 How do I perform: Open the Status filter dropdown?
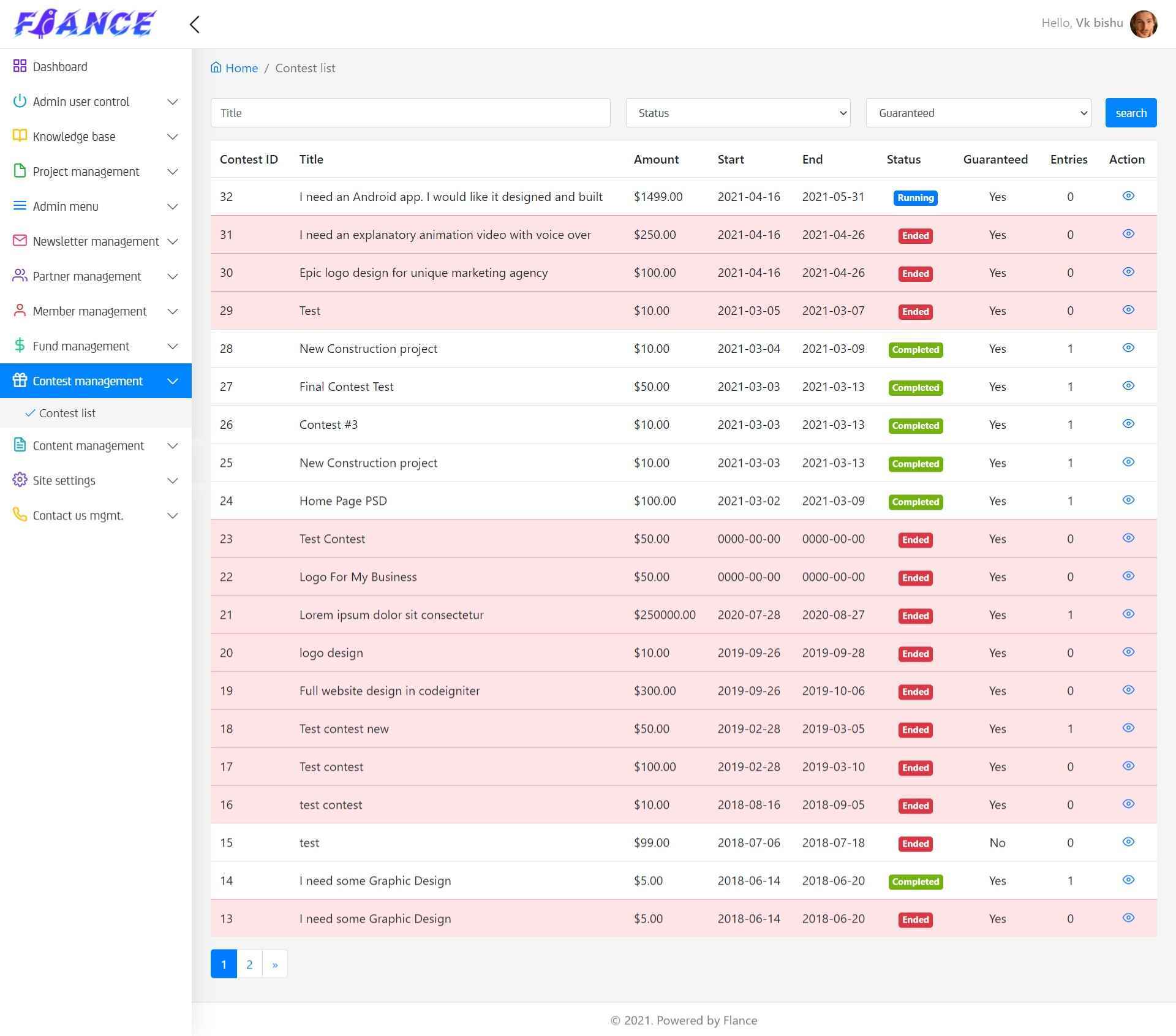pos(737,113)
